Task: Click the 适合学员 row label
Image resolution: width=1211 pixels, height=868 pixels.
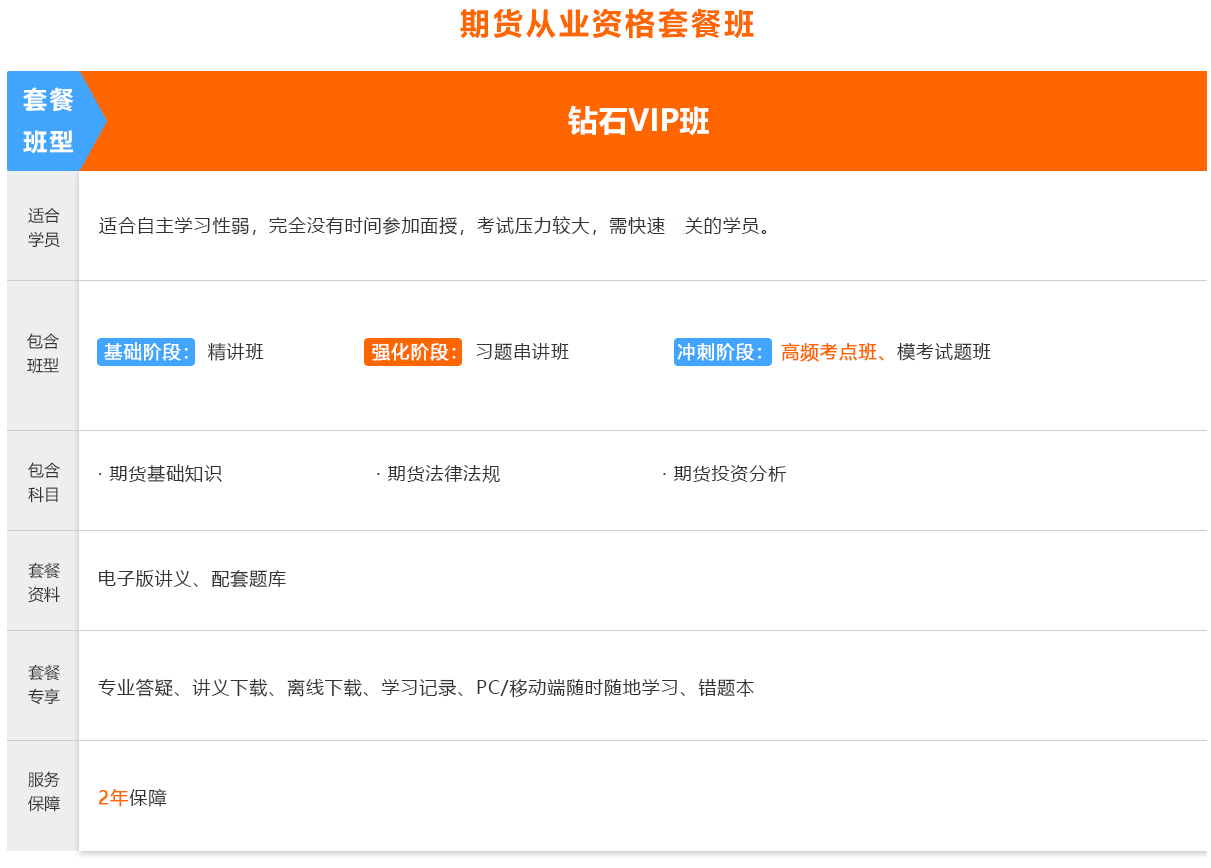Action: click(x=43, y=227)
